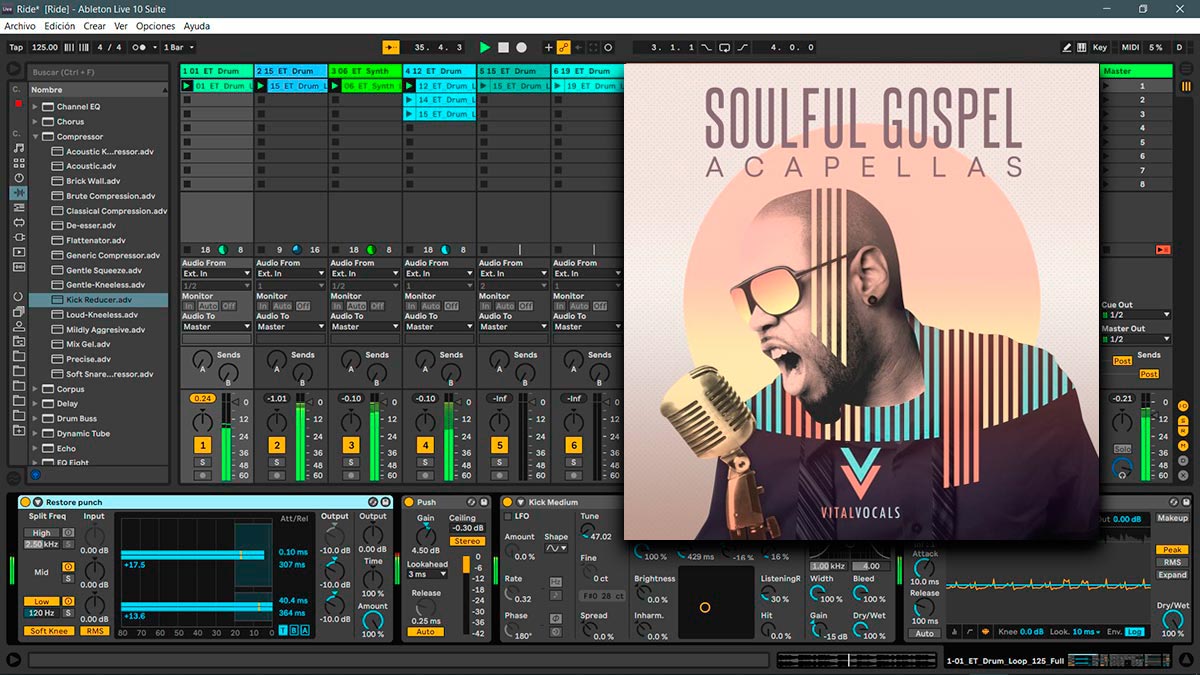Viewport: 1200px width, 675px height.
Task: Adjust the Gain knob in Push limiter
Action: click(424, 536)
